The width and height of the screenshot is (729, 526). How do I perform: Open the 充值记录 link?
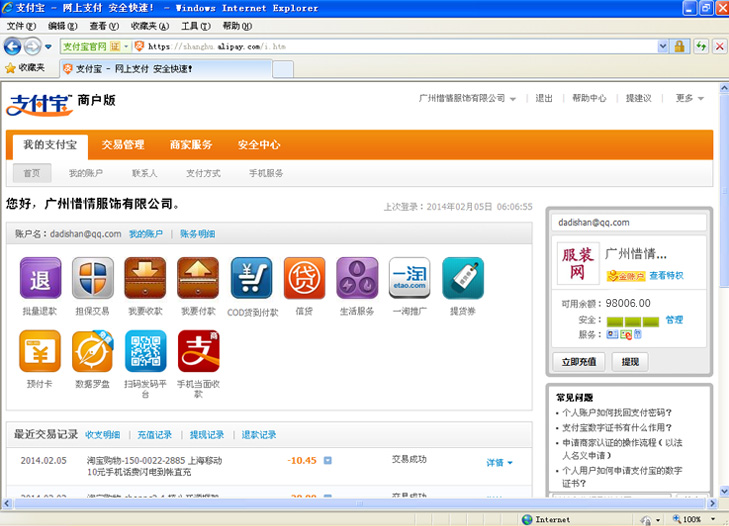coord(154,435)
